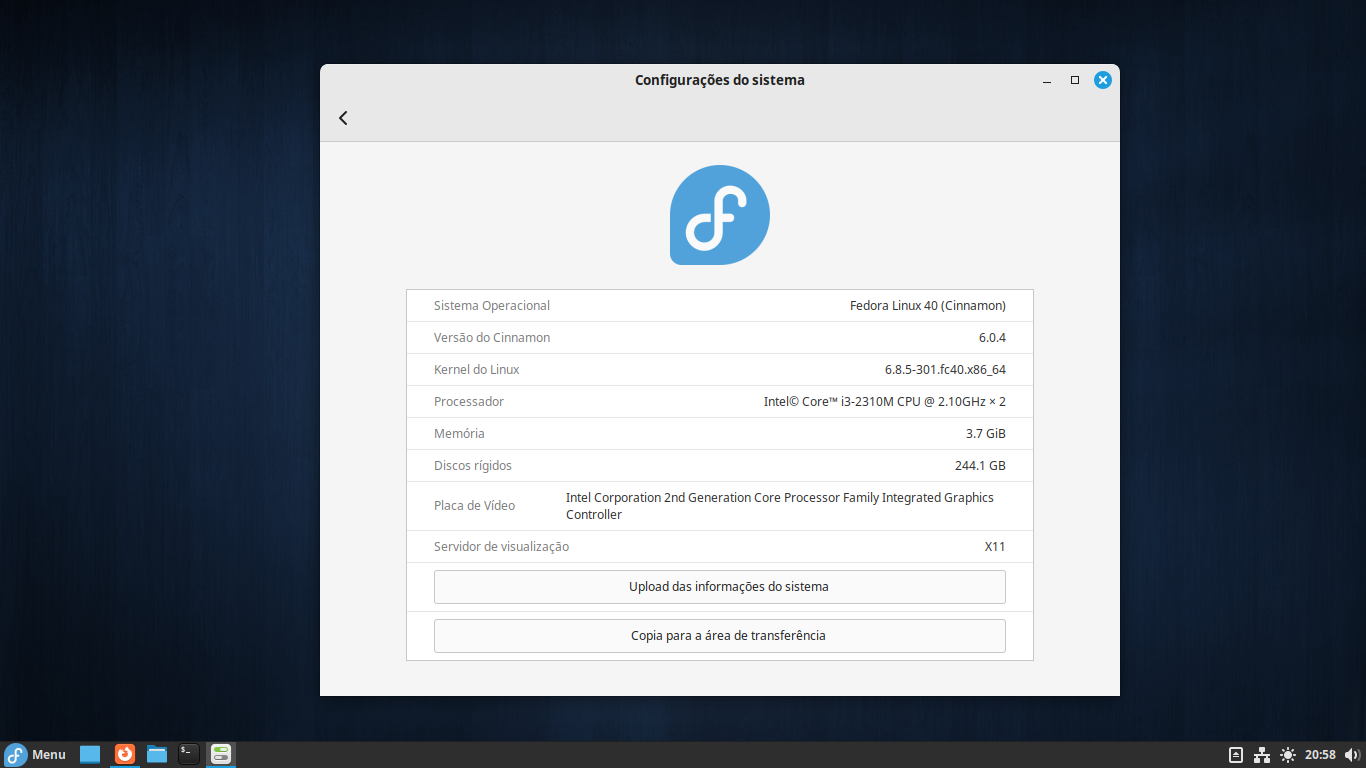The height and width of the screenshot is (768, 1366).
Task: Click the show desktop icon in panel
Action: 90,755
